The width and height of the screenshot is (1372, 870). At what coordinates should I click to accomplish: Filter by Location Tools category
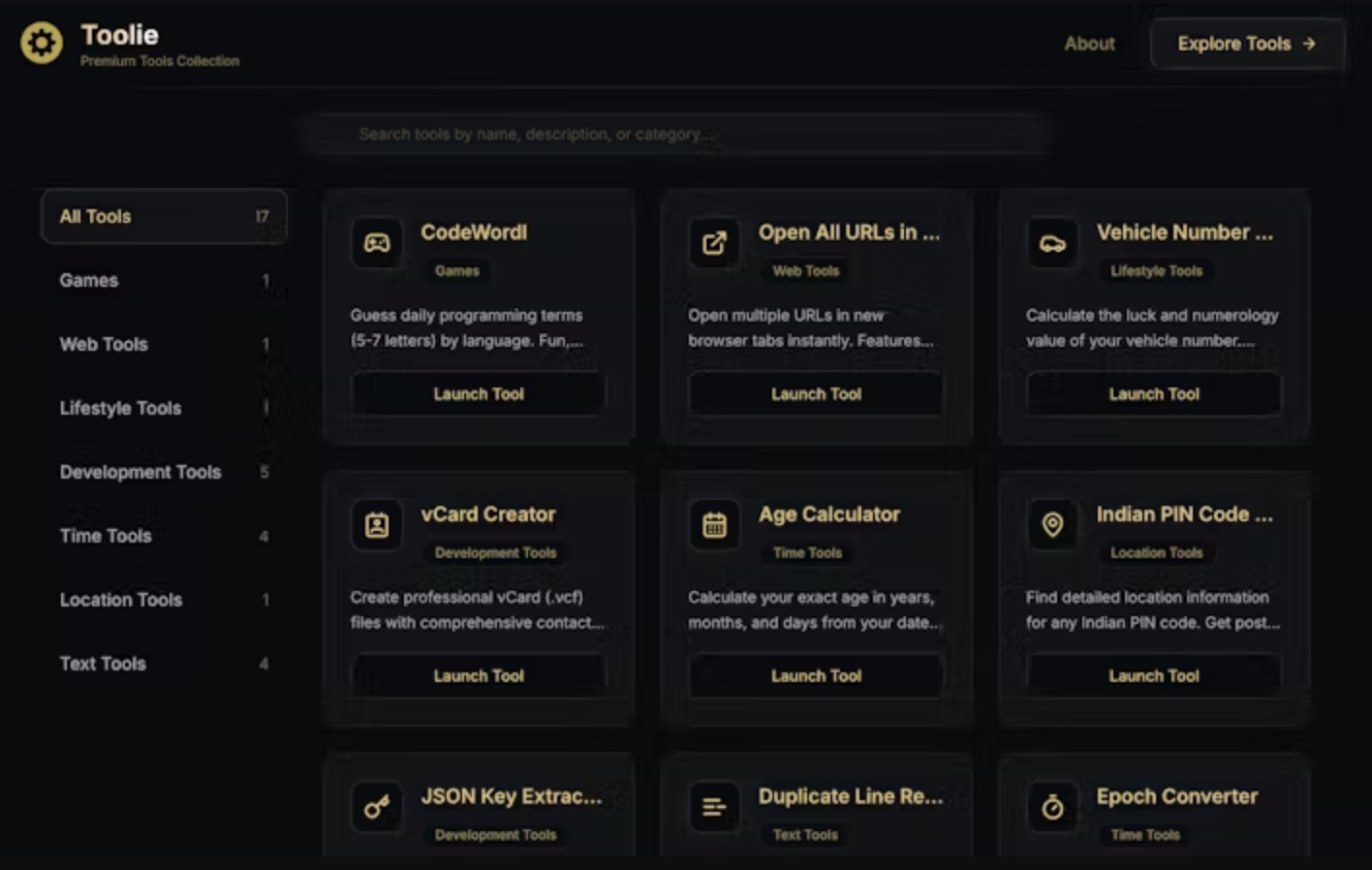point(164,600)
